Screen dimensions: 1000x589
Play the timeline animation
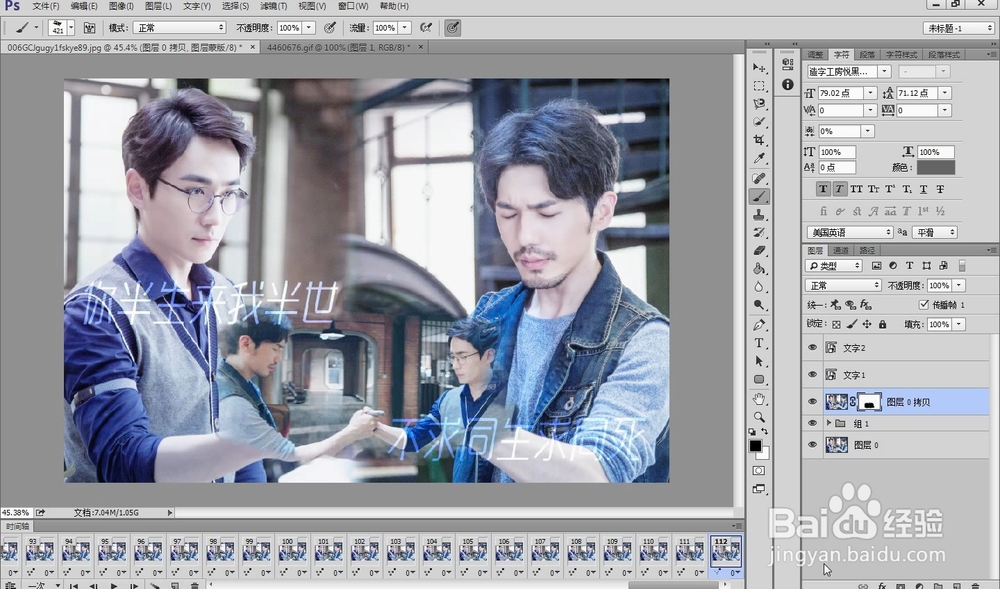click(x=114, y=585)
